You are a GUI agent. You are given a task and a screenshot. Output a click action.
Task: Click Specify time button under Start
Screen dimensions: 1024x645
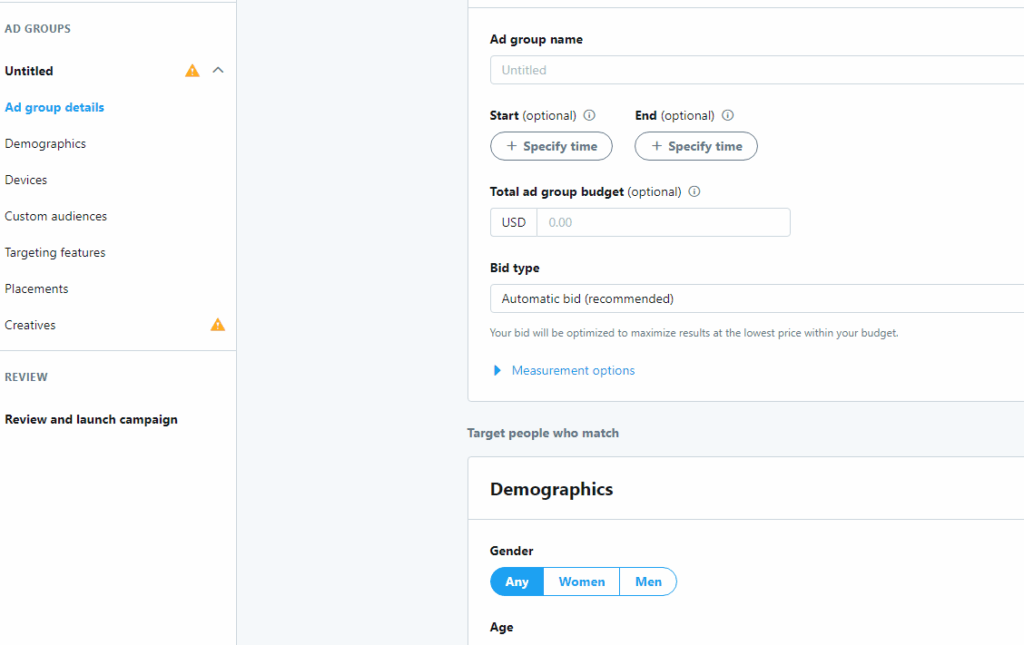coord(551,146)
